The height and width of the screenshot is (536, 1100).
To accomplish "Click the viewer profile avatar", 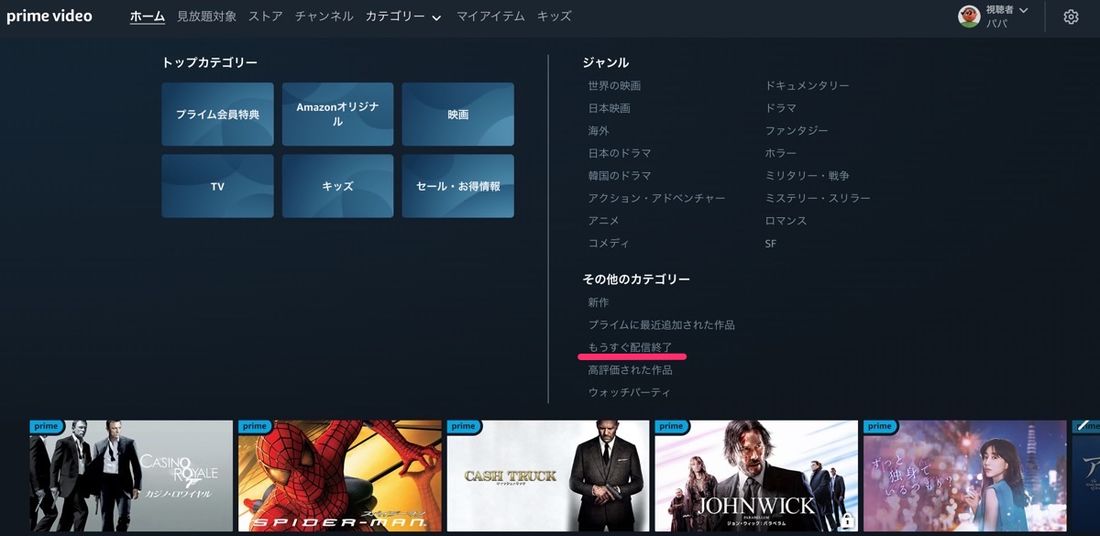I will pyautogui.click(x=969, y=16).
